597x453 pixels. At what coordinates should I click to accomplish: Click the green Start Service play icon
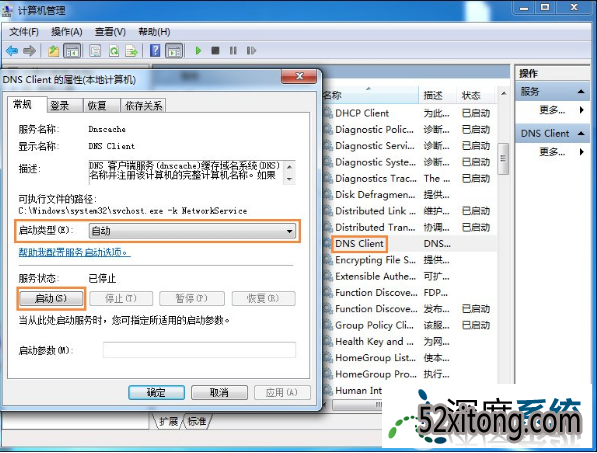(x=198, y=51)
